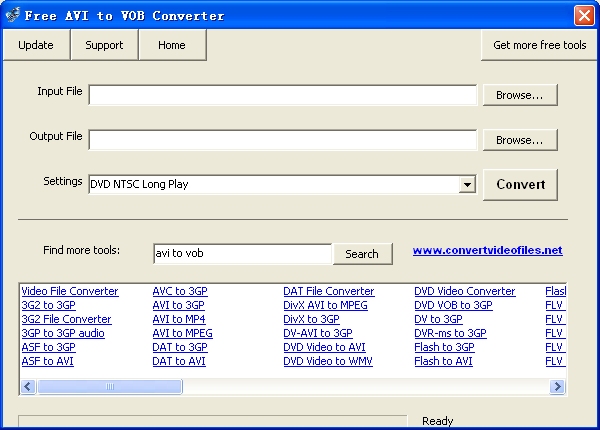Open the DVD VOB to 3GP link
The image size is (600, 430).
[x=453, y=305]
